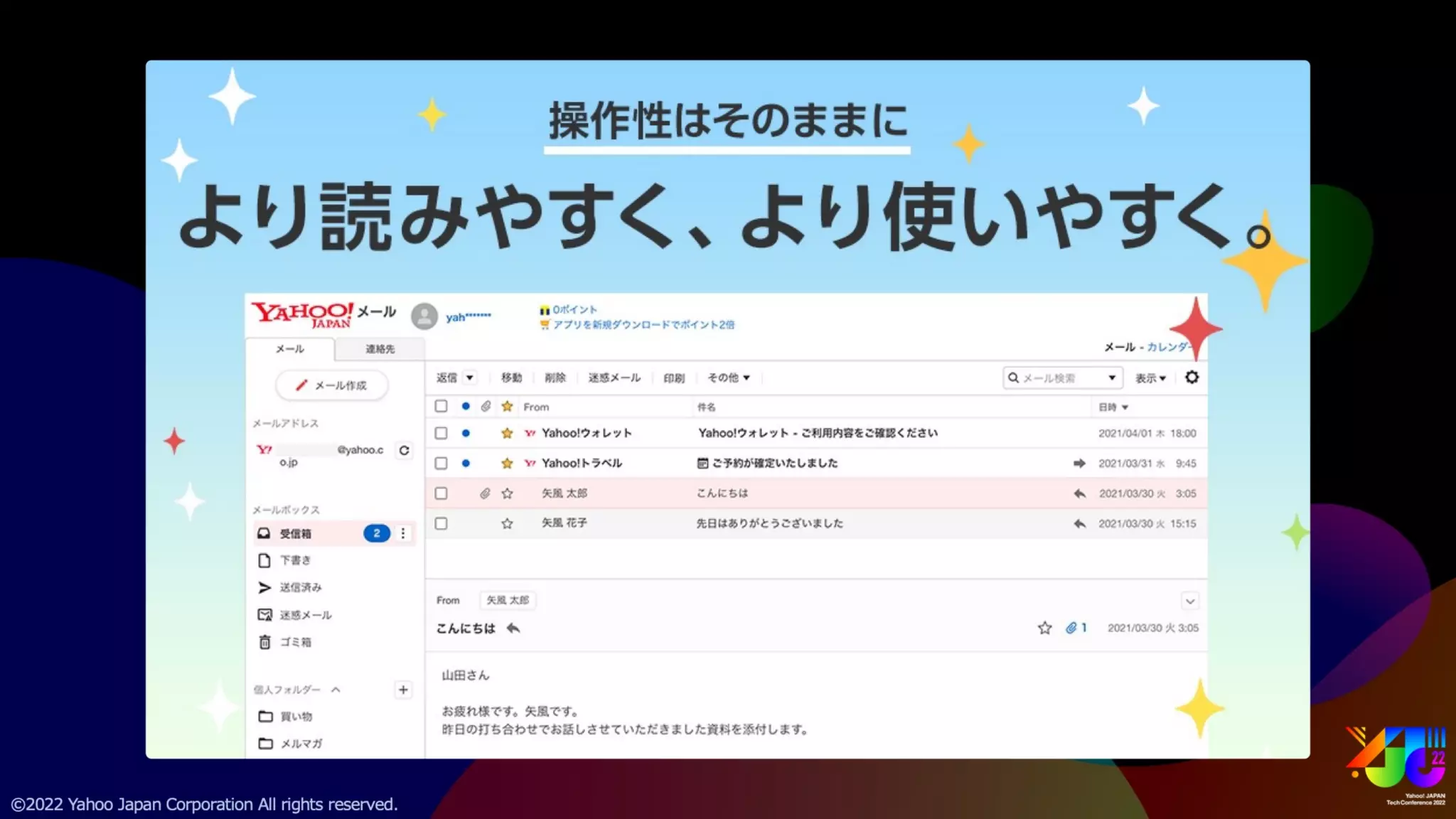Check the Yahoo!トラベル mail checkbox
The image size is (1456, 819).
click(x=441, y=463)
